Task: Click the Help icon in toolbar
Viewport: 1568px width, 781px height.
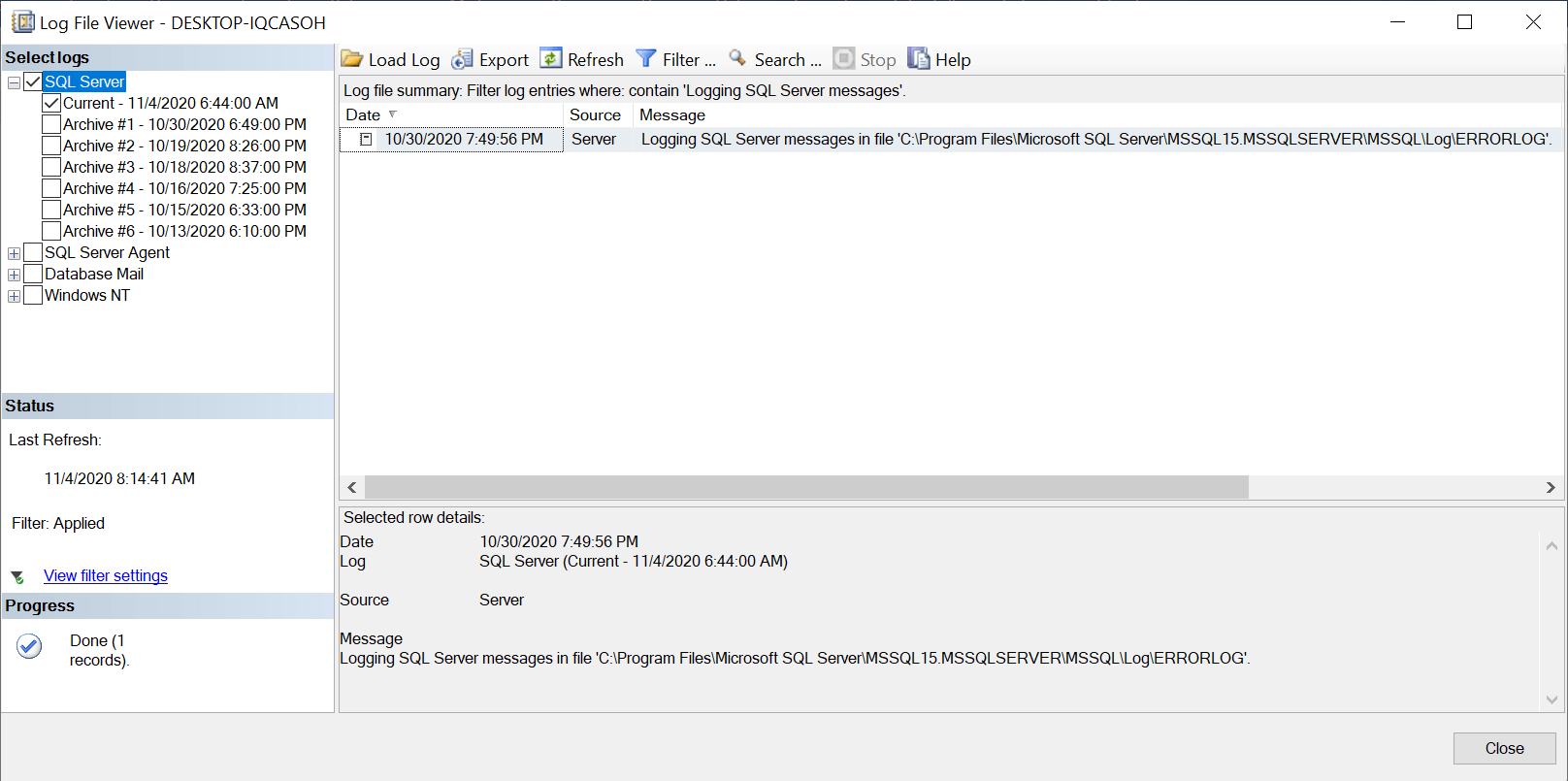Action: click(919, 58)
